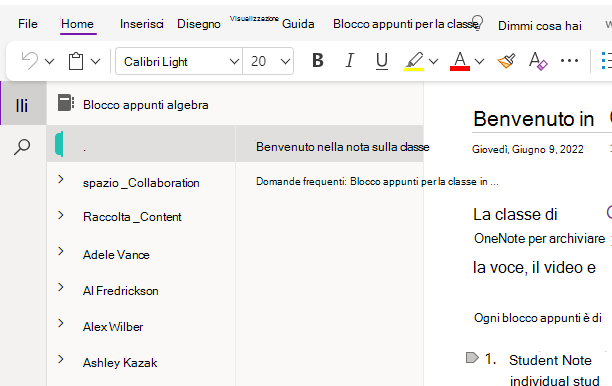This screenshot has width=612, height=386.
Task: Select the Ashley Kazak label
Action: pyautogui.click(x=120, y=363)
